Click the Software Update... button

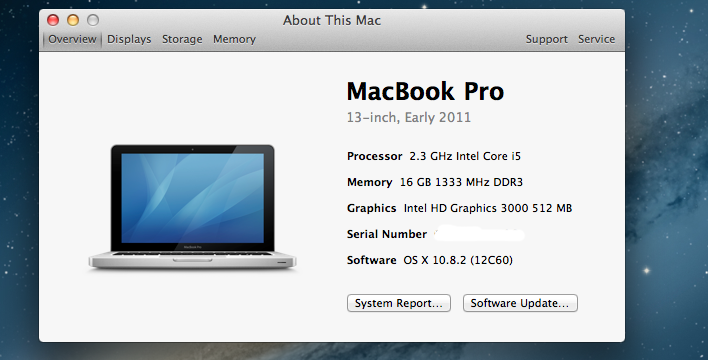[520, 303]
